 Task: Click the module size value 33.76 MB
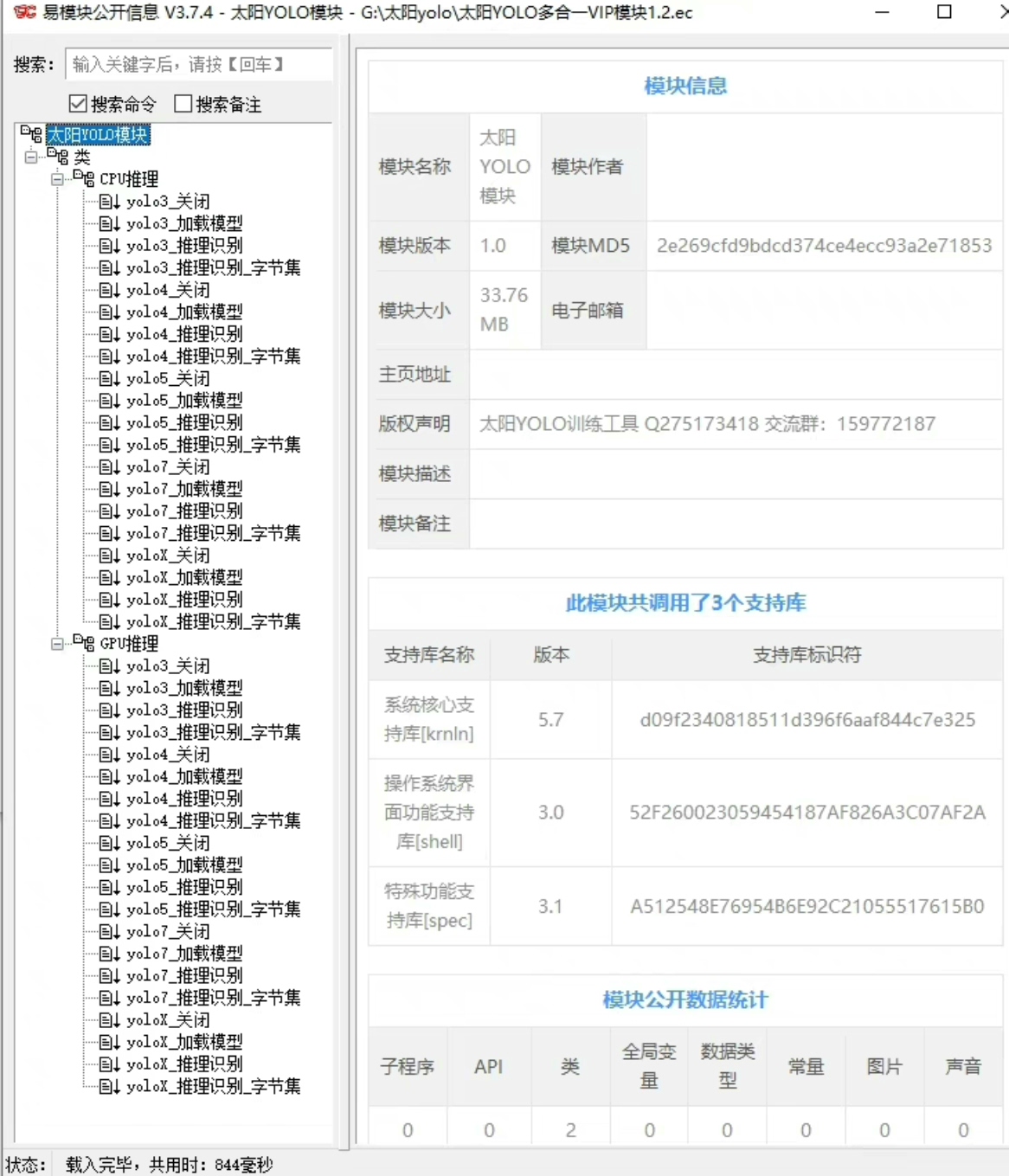(504, 310)
